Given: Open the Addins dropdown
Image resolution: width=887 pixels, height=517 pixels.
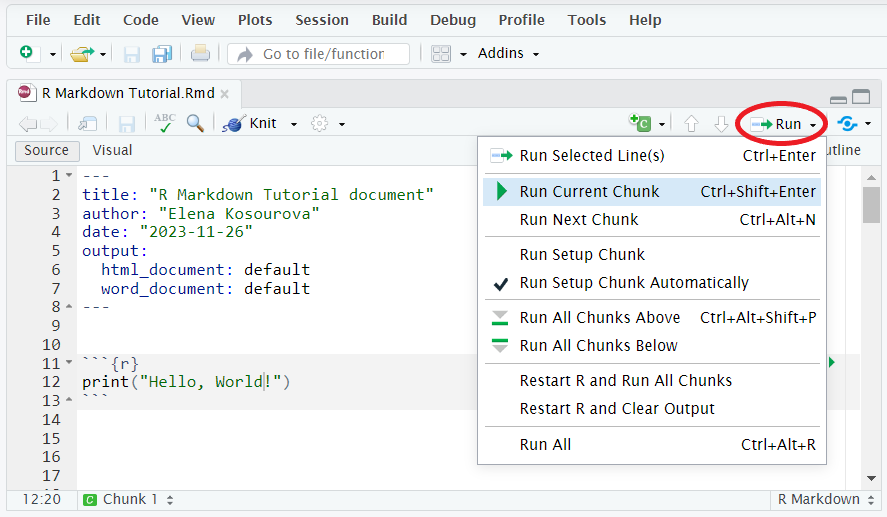Looking at the screenshot, I should (x=508, y=53).
